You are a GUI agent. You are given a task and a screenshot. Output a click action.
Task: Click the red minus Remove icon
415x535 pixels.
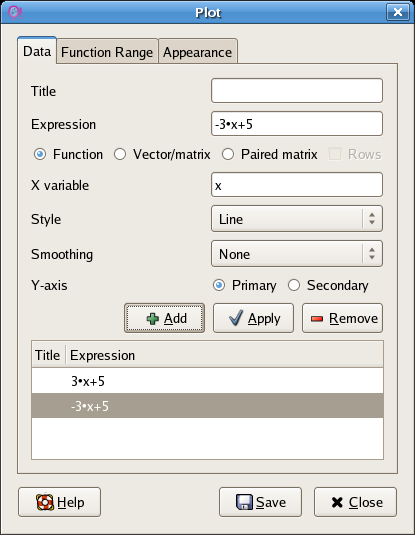coord(317,319)
